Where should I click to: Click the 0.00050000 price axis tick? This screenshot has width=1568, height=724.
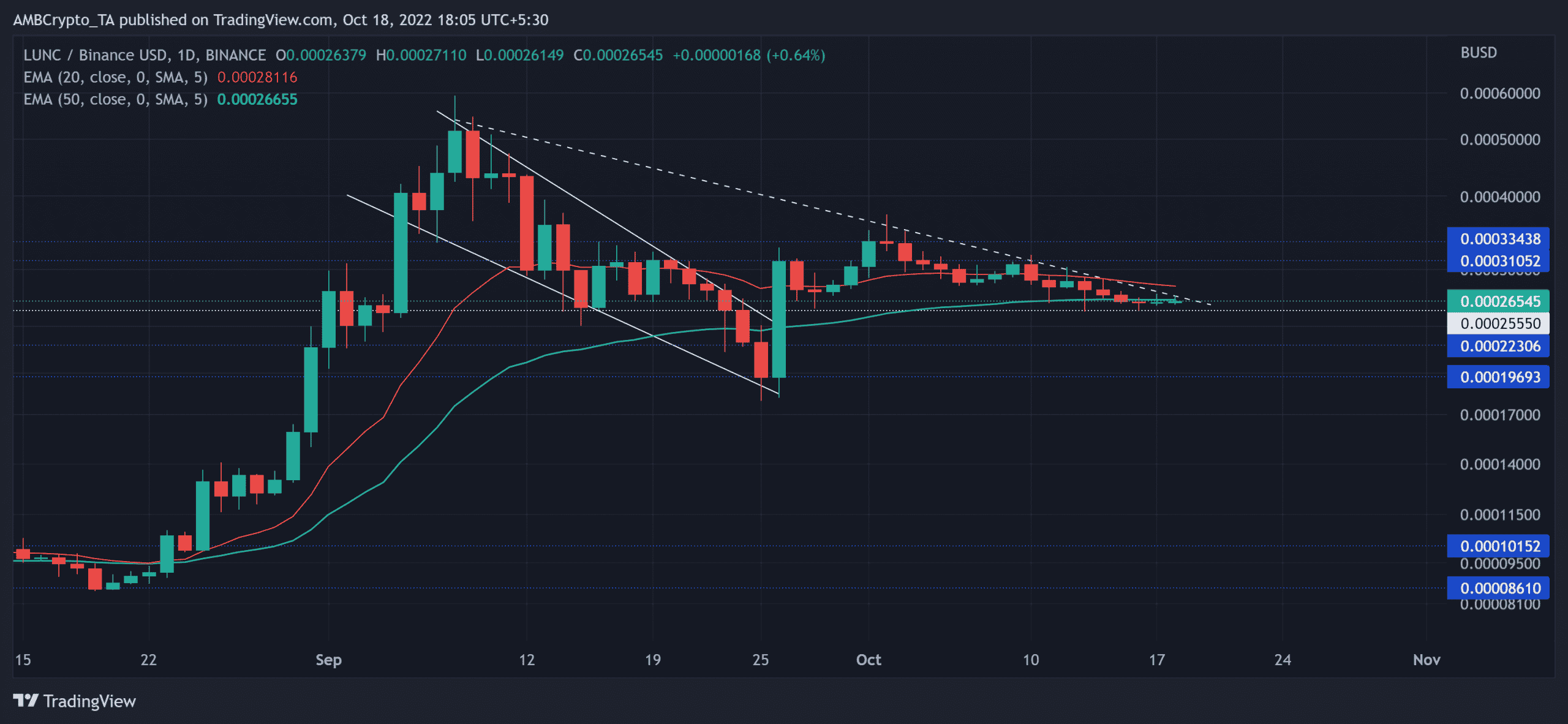[x=1500, y=140]
